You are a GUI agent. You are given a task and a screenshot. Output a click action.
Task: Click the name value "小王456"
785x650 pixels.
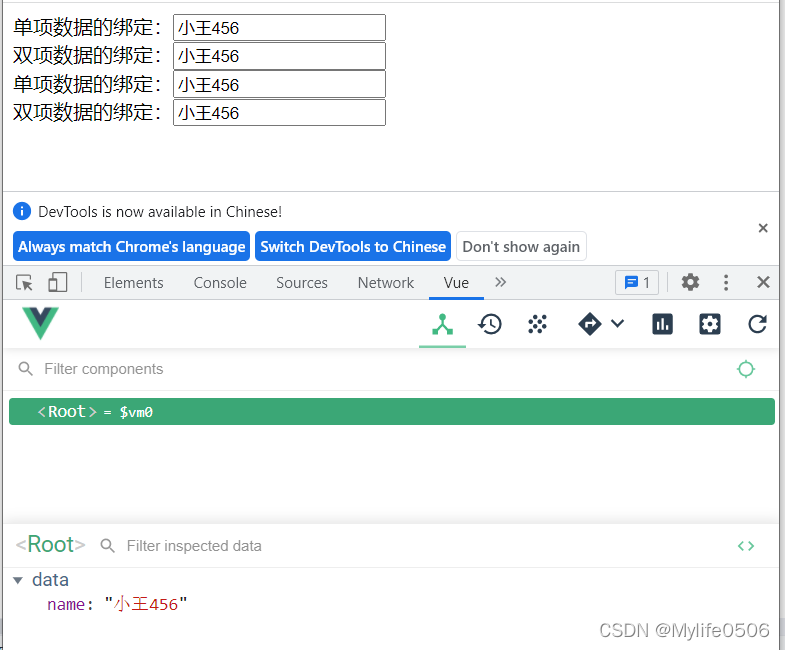click(146, 604)
